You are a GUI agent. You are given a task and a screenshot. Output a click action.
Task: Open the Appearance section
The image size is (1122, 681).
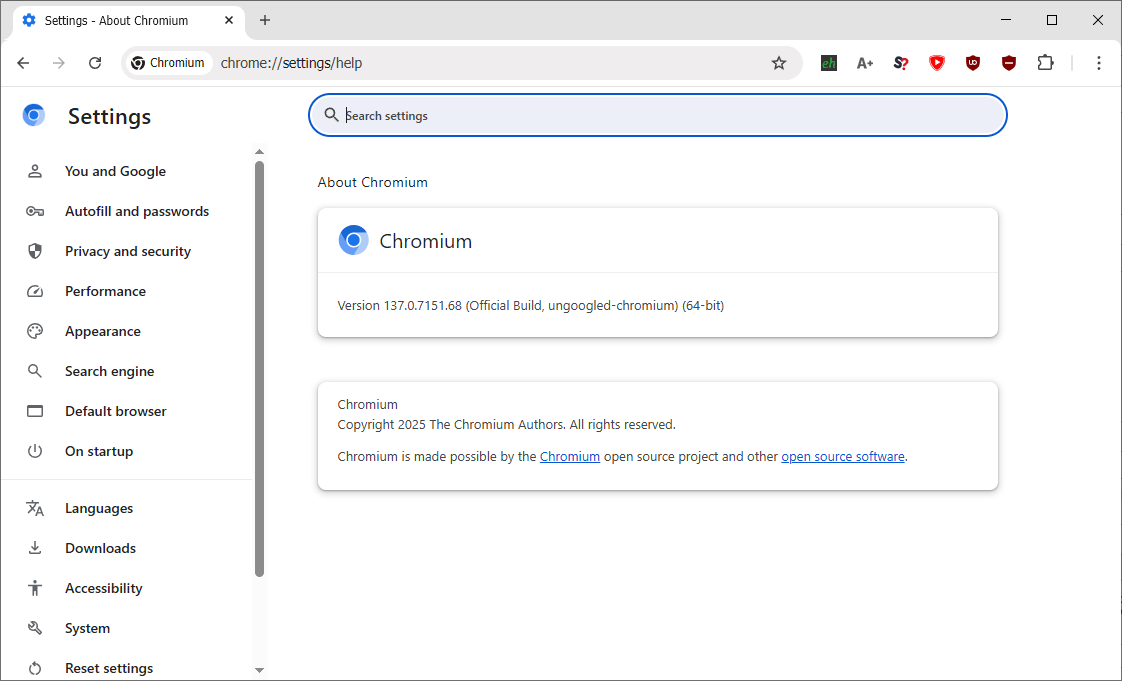pyautogui.click(x=102, y=331)
